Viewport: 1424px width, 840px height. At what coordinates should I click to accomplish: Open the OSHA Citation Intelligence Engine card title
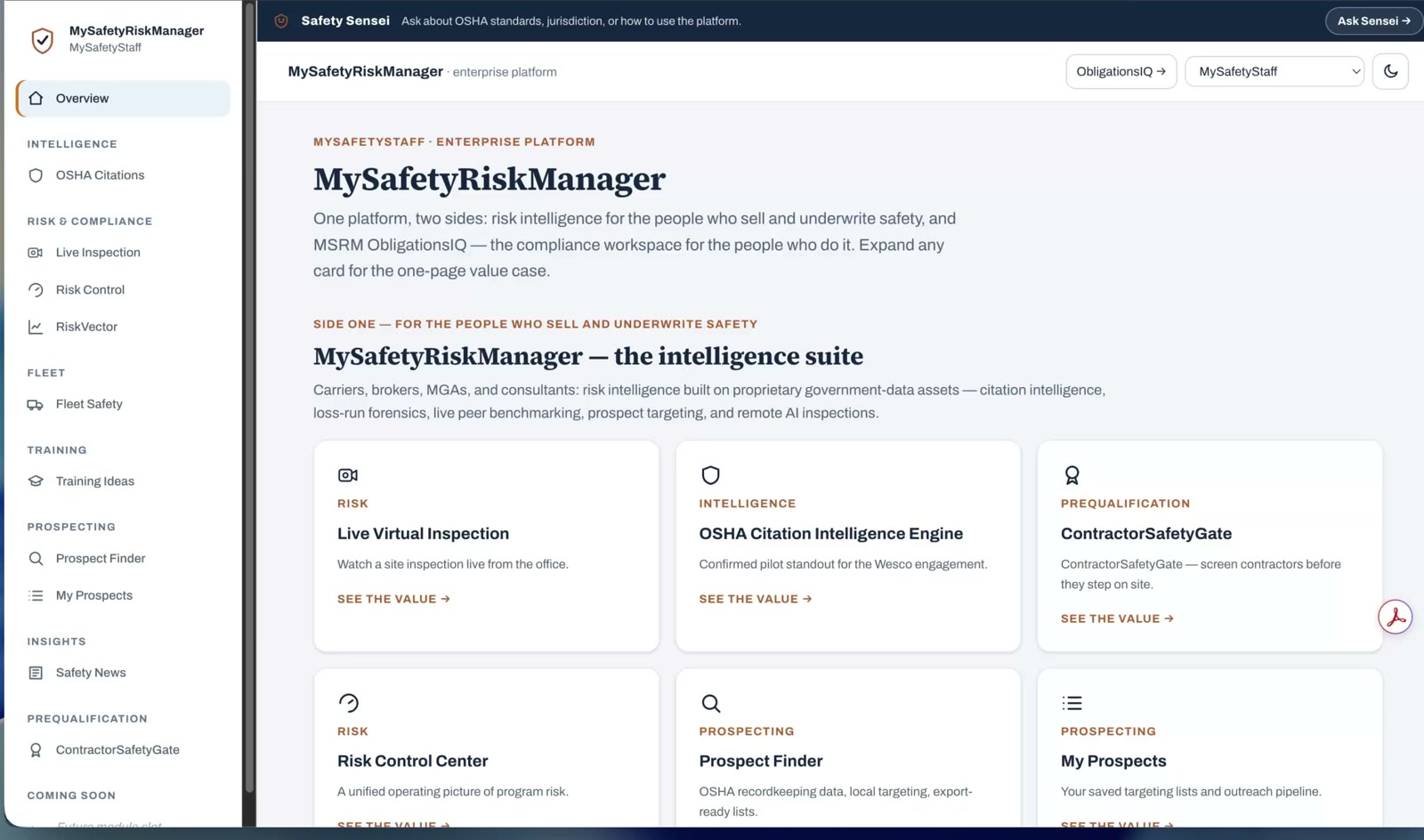click(x=830, y=534)
